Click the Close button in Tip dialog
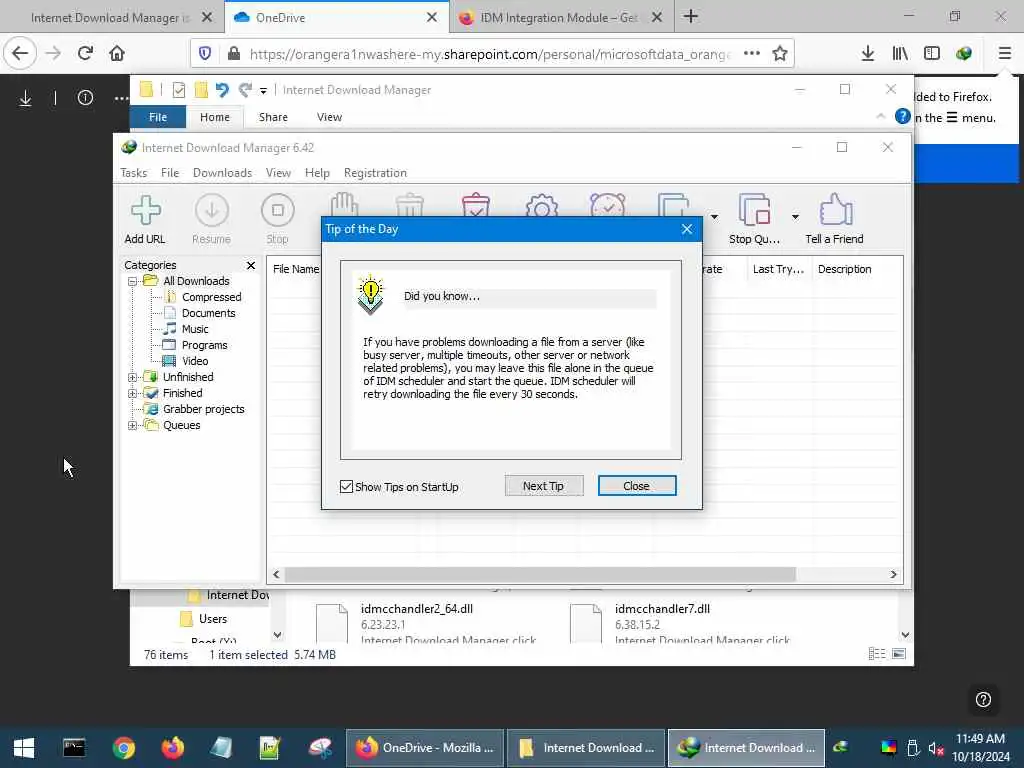1024x768 pixels. click(x=637, y=486)
